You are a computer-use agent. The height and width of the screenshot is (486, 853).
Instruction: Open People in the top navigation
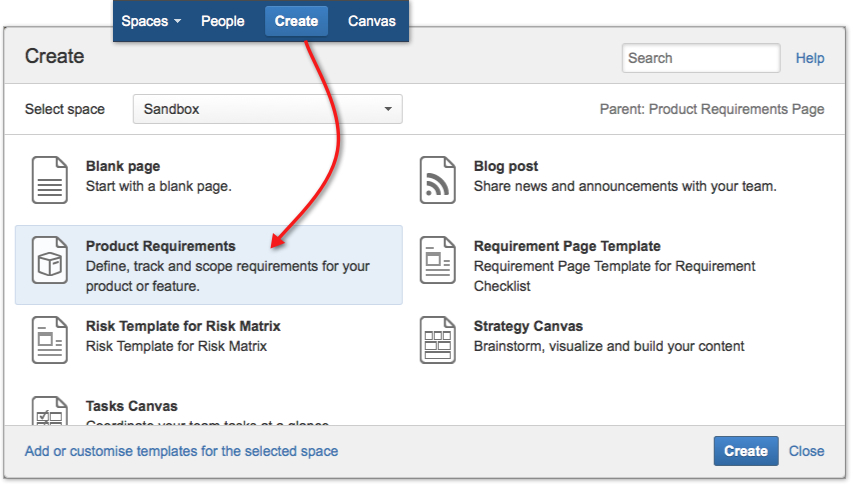(222, 21)
